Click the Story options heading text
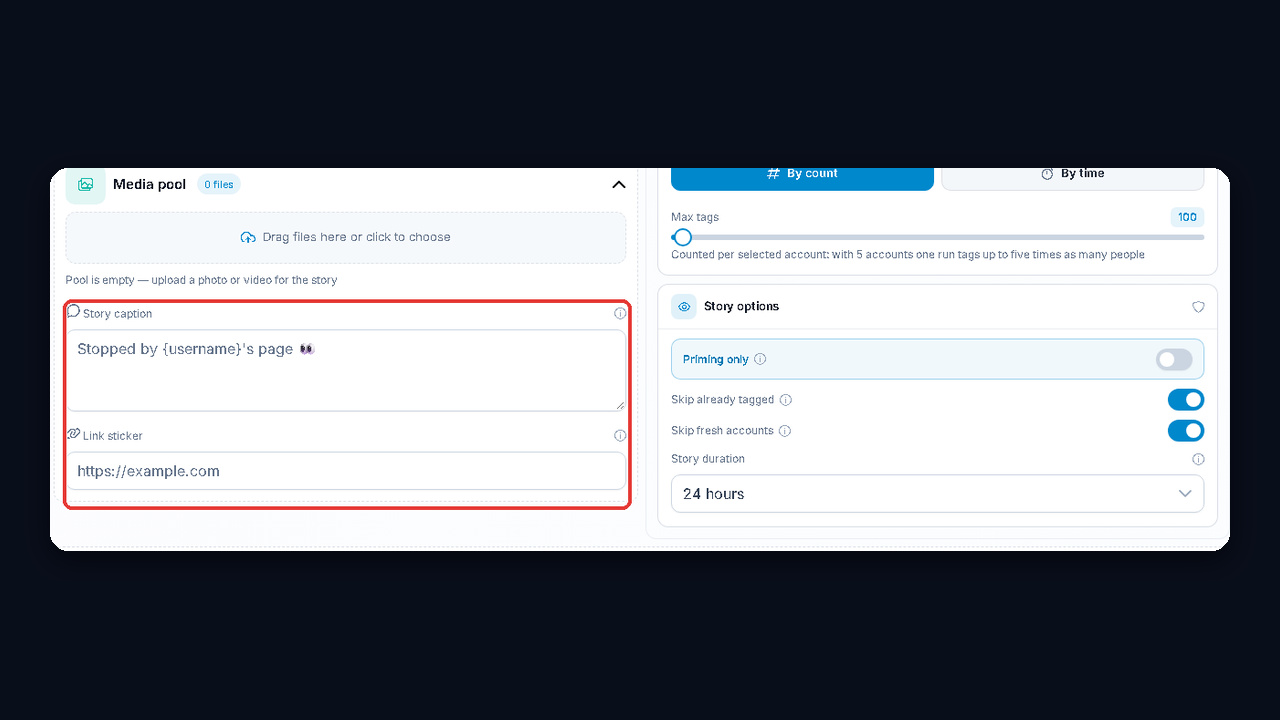This screenshot has height=720, width=1280. [741, 307]
